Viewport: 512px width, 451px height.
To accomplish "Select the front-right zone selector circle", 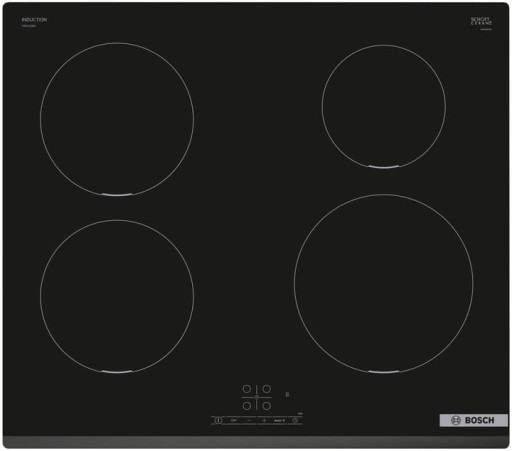I will point(266,406).
